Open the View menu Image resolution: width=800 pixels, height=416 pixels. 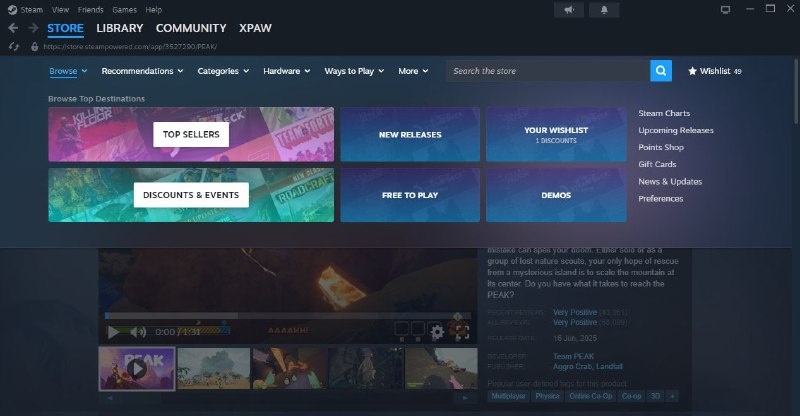[60, 10]
